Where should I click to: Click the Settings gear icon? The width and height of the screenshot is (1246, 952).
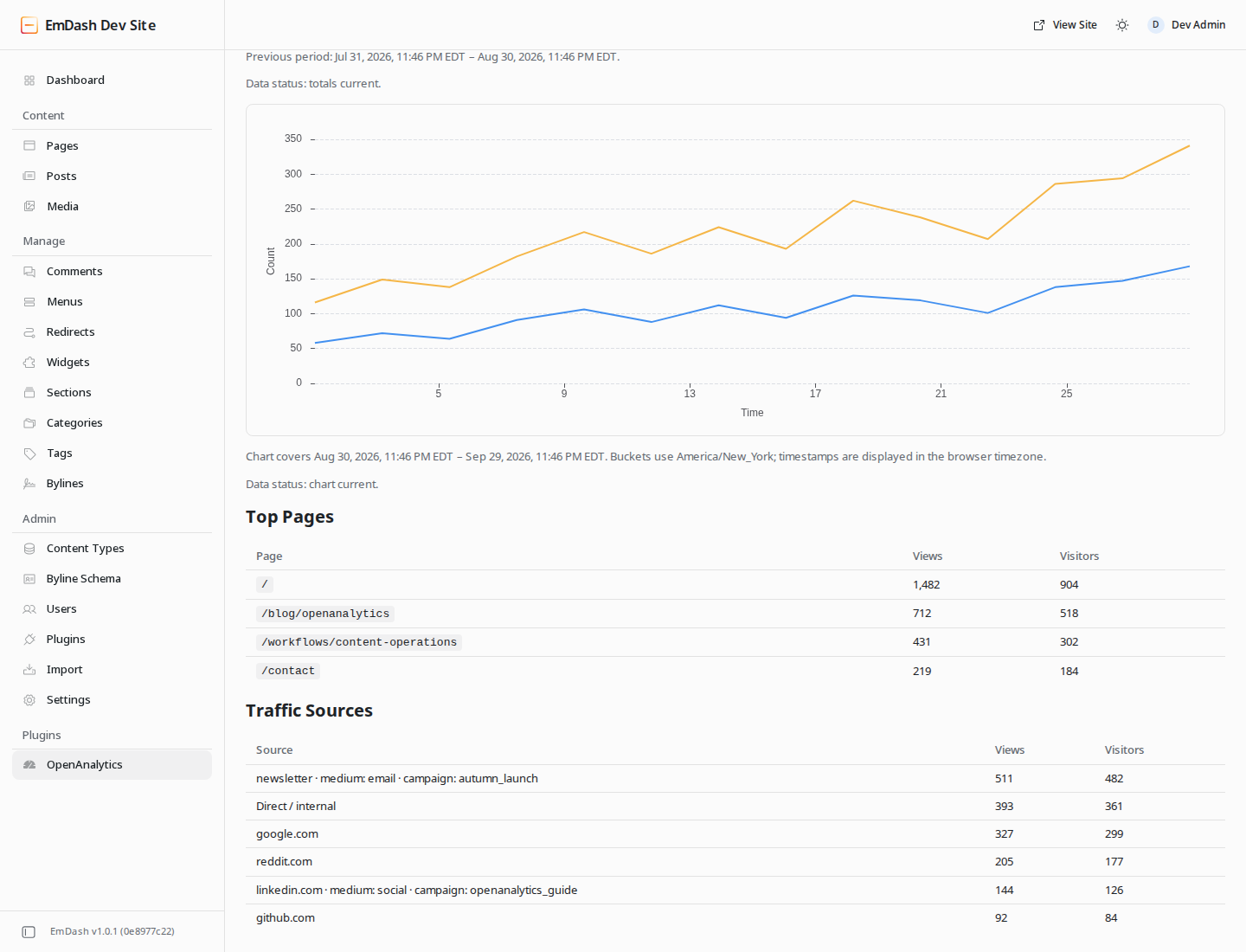[29, 700]
